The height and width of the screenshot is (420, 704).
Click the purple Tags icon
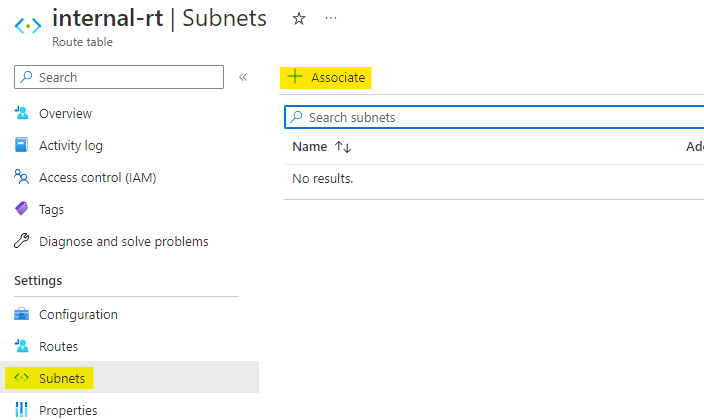tap(22, 209)
